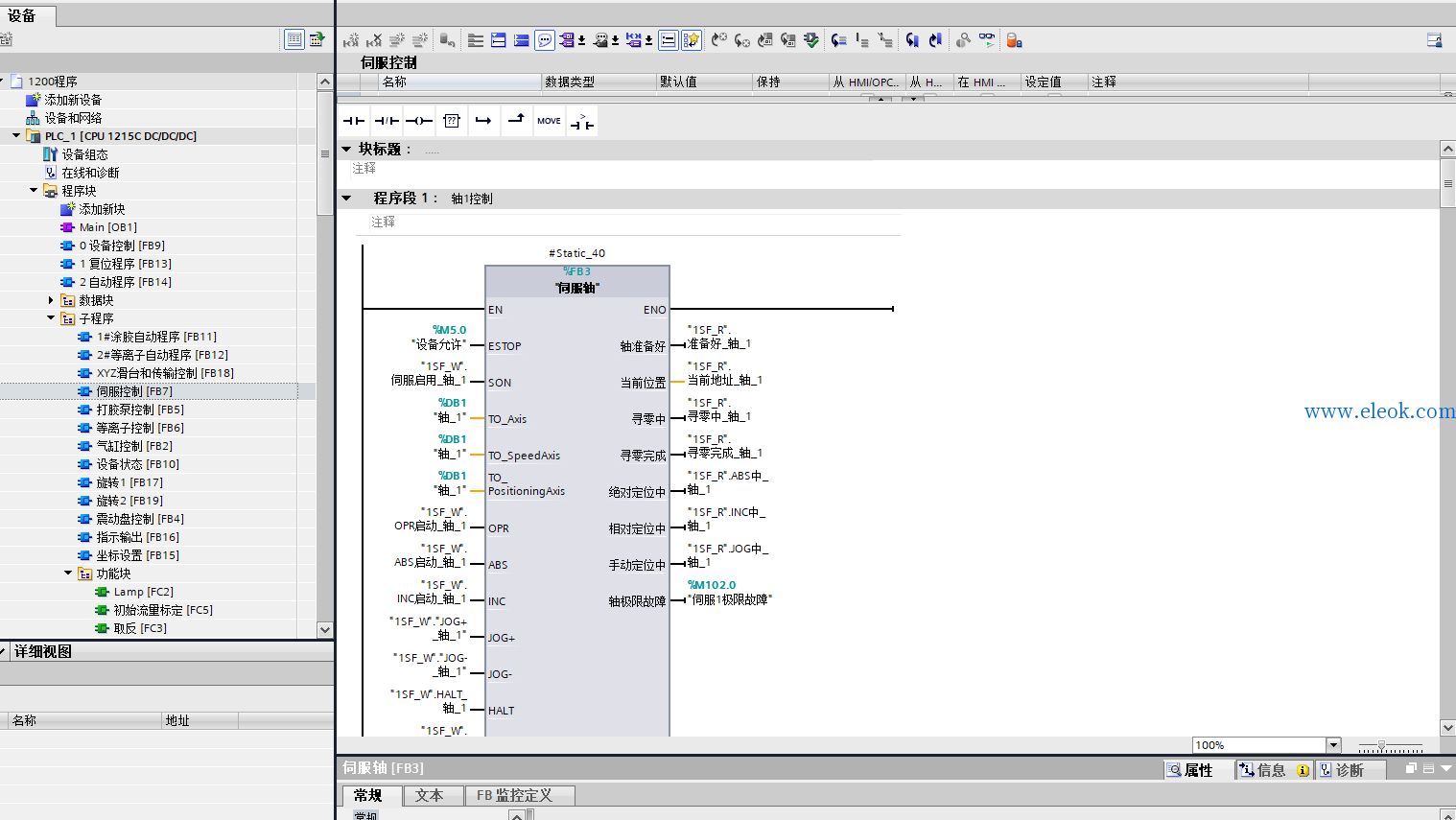Click the database lock icon in toolbar
This screenshot has height=820, width=1456.
click(1014, 40)
